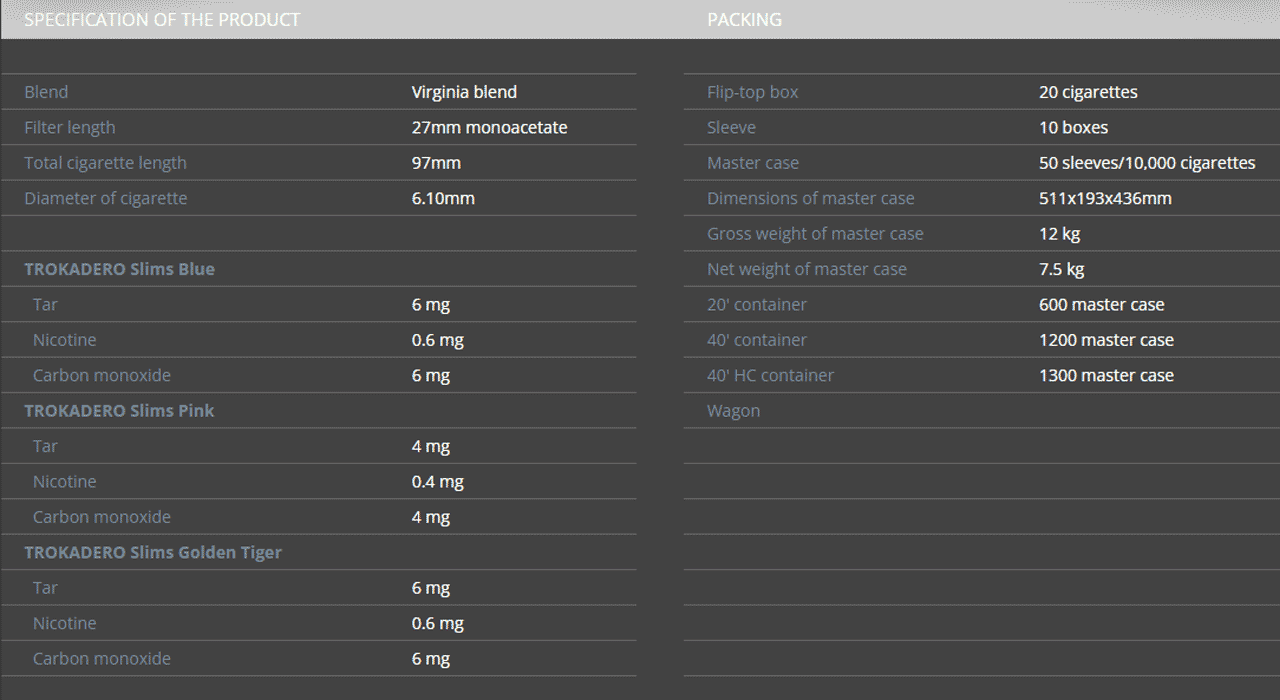Image resolution: width=1280 pixels, height=700 pixels.
Task: Click the '12 kg' gross weight value
Action: tap(1060, 234)
